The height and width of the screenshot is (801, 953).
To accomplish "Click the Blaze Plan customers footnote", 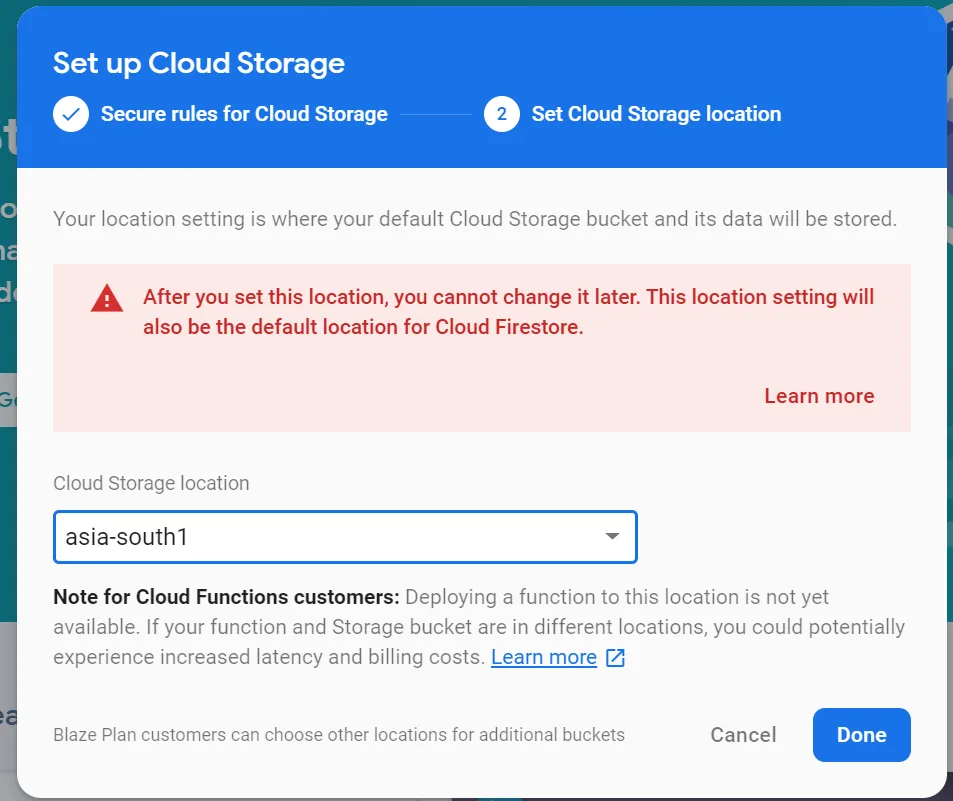I will tap(339, 735).
